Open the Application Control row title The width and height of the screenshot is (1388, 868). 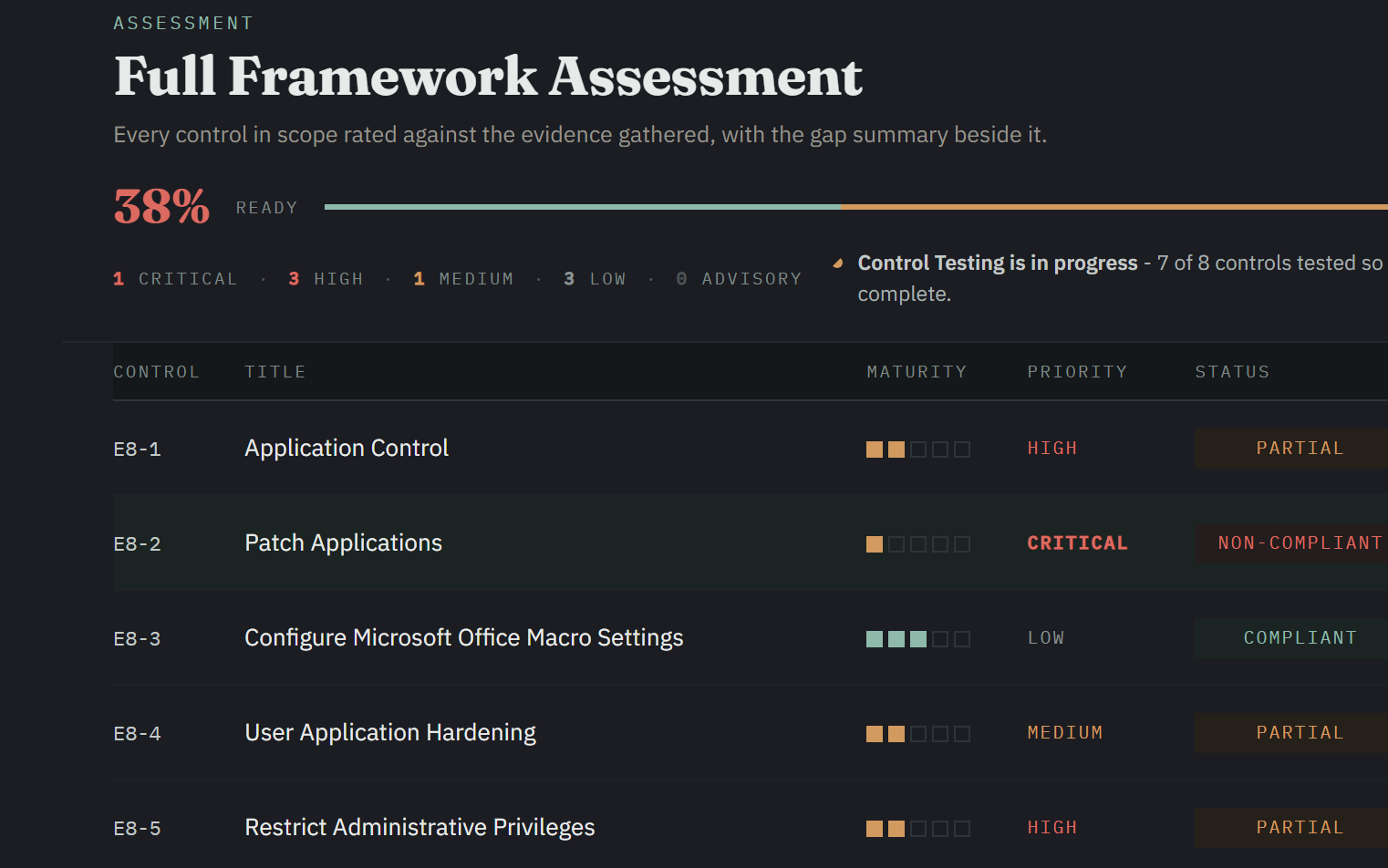click(347, 449)
